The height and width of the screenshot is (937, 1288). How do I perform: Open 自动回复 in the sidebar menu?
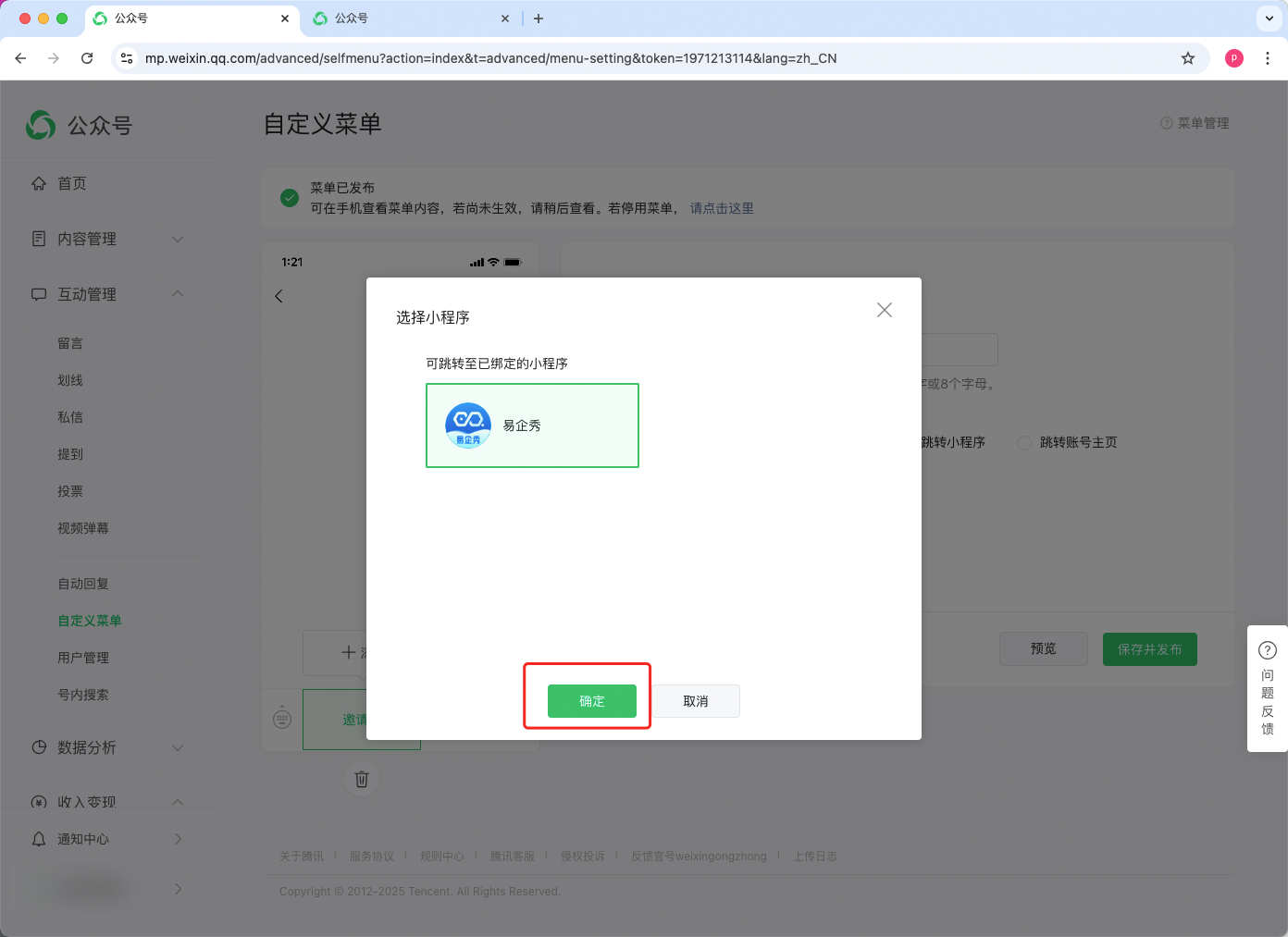click(x=83, y=584)
